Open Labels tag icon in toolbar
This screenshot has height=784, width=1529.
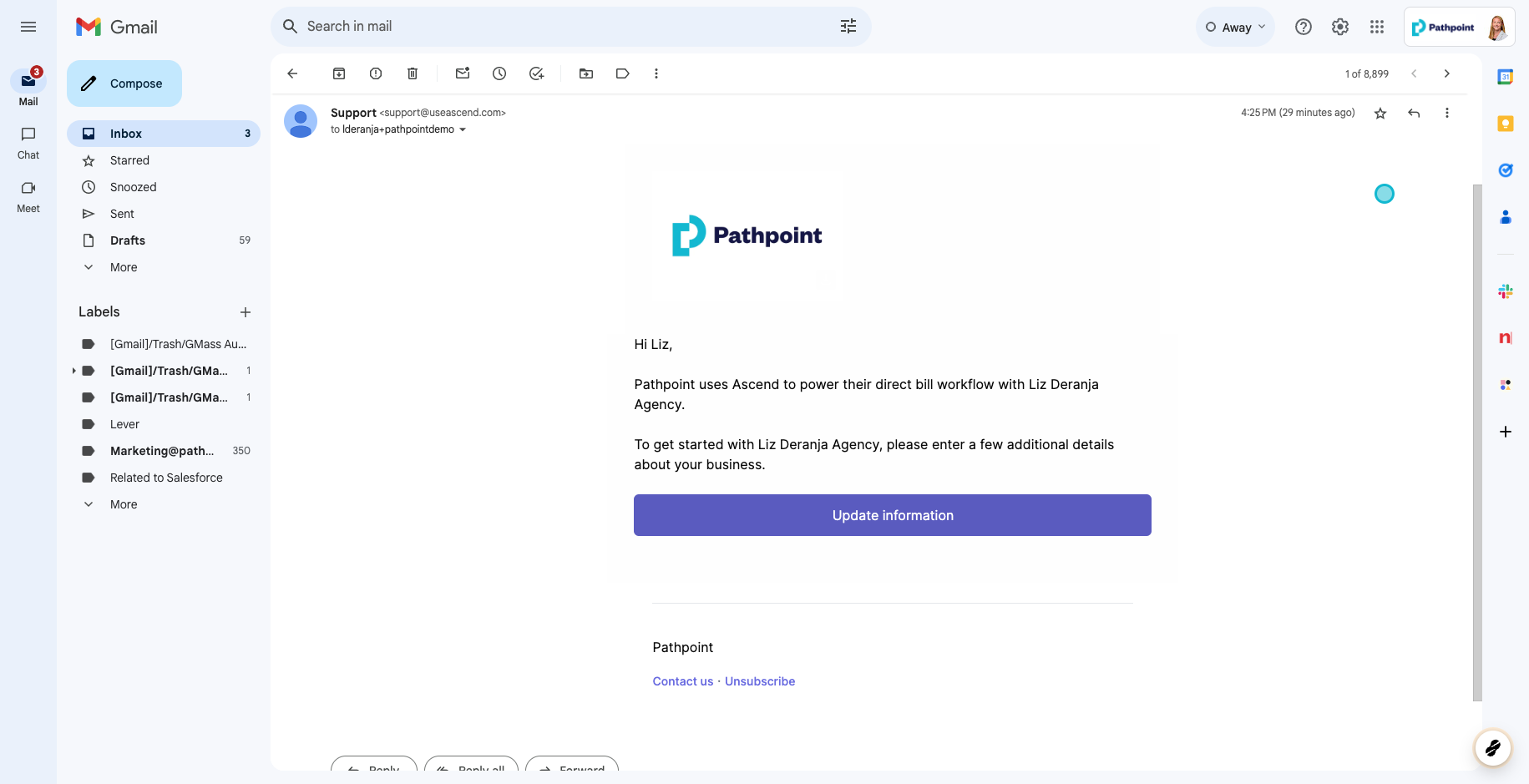(x=622, y=73)
